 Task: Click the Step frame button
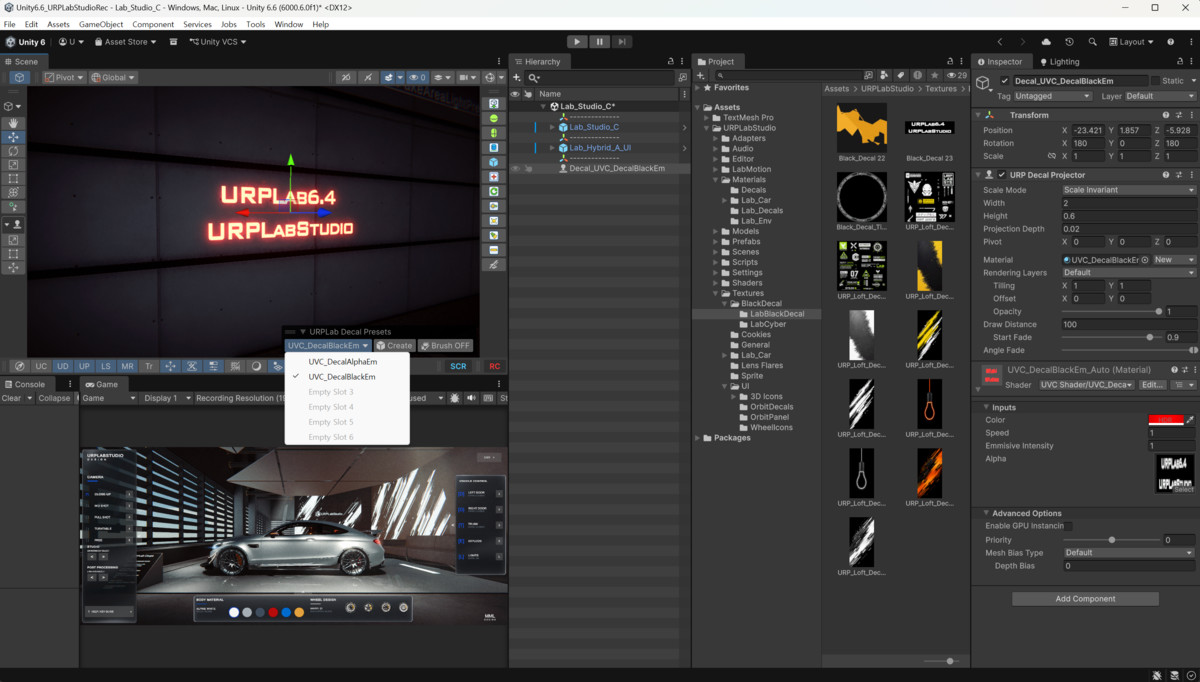[621, 42]
